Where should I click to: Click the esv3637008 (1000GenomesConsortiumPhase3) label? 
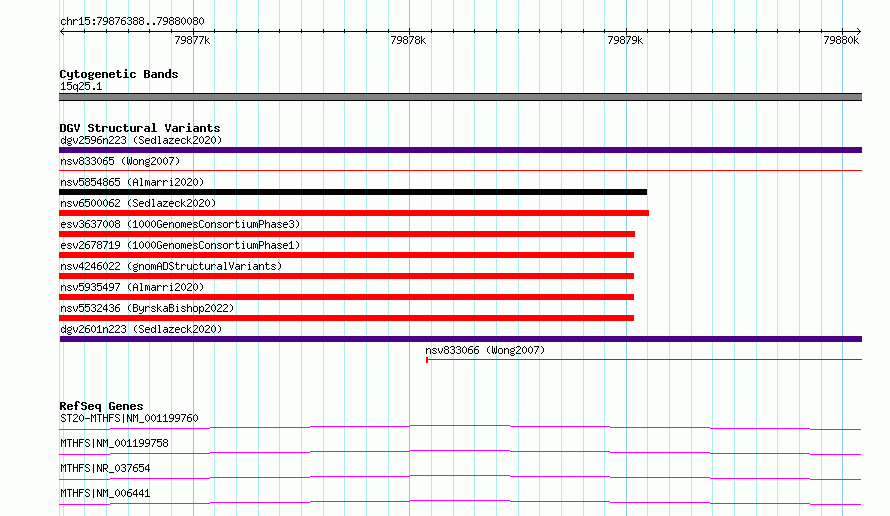click(x=180, y=224)
